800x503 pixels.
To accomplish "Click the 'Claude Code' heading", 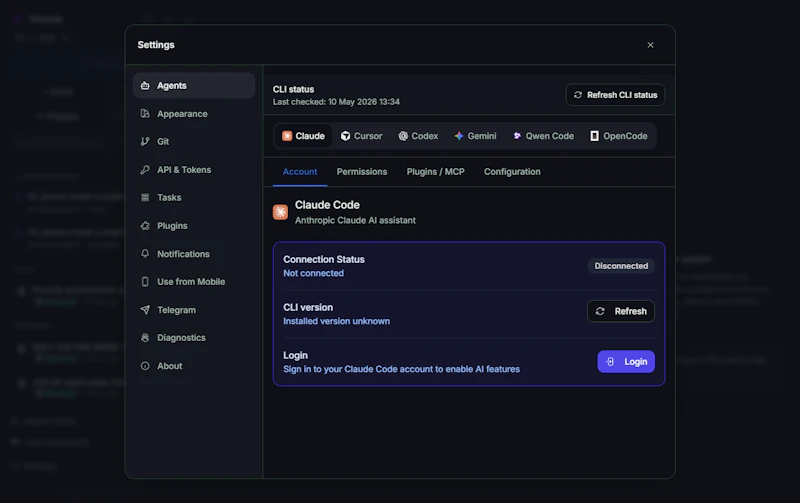I will point(327,205).
